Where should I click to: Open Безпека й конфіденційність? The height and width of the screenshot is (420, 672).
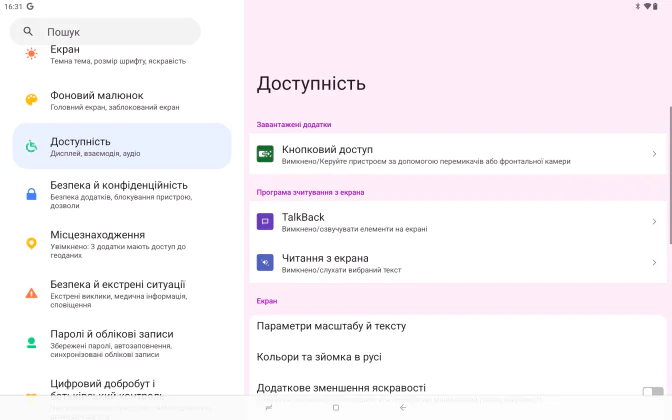pyautogui.click(x=122, y=194)
